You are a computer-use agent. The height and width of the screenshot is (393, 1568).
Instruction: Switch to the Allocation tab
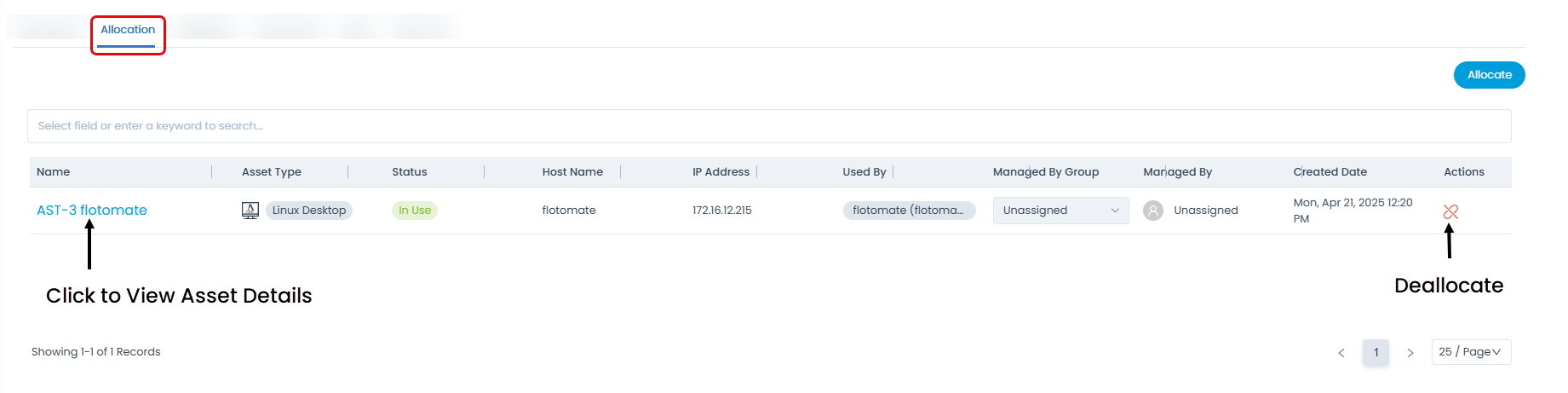[128, 30]
